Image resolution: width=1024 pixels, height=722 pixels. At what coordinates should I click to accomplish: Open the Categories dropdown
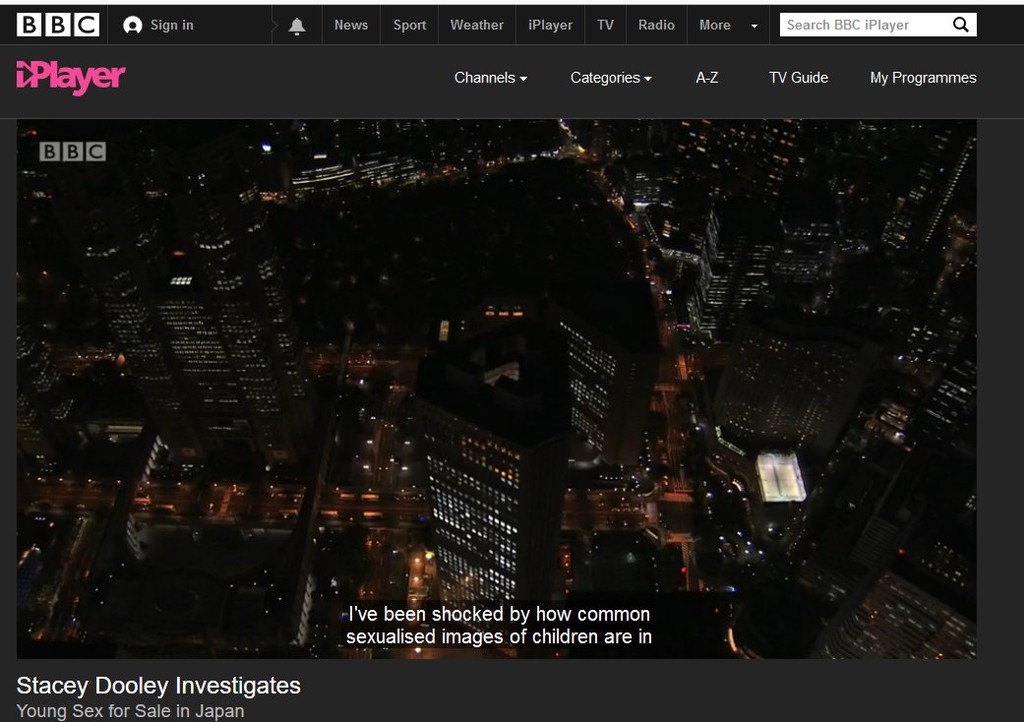coord(610,78)
